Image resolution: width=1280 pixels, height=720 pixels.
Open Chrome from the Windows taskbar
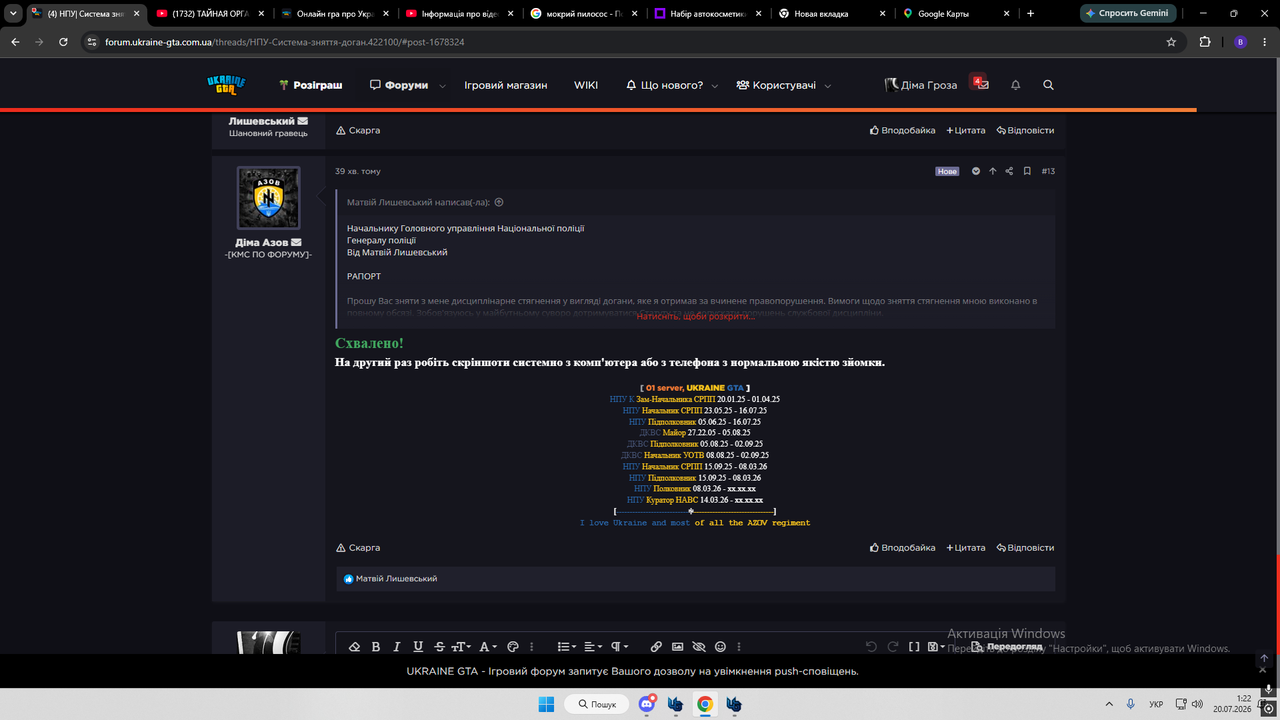[x=705, y=704]
